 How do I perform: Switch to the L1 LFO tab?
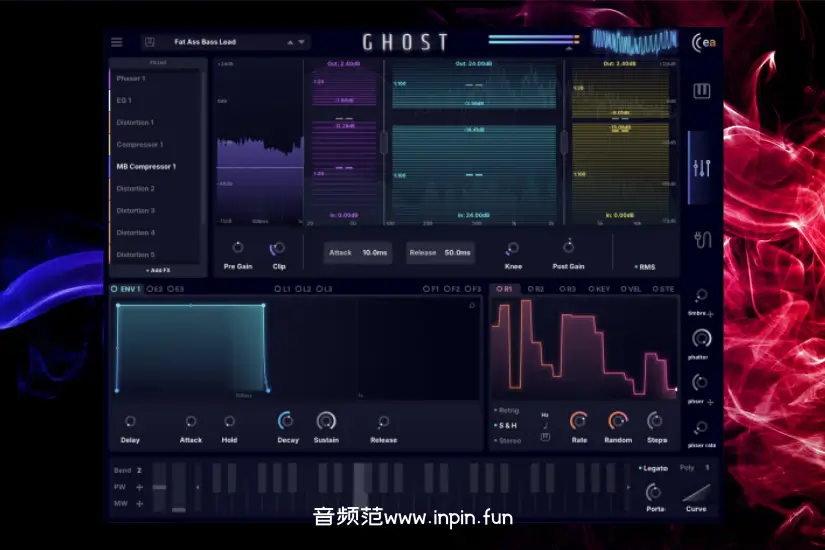pyautogui.click(x=283, y=289)
